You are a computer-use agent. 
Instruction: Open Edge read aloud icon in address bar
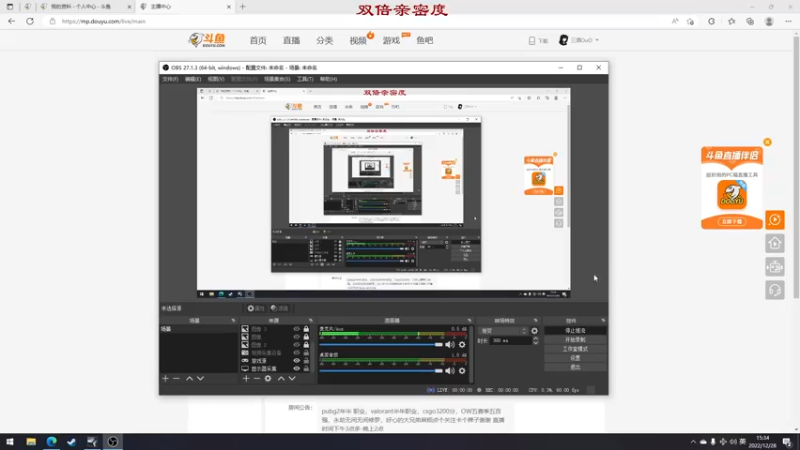pyautogui.click(x=675, y=21)
